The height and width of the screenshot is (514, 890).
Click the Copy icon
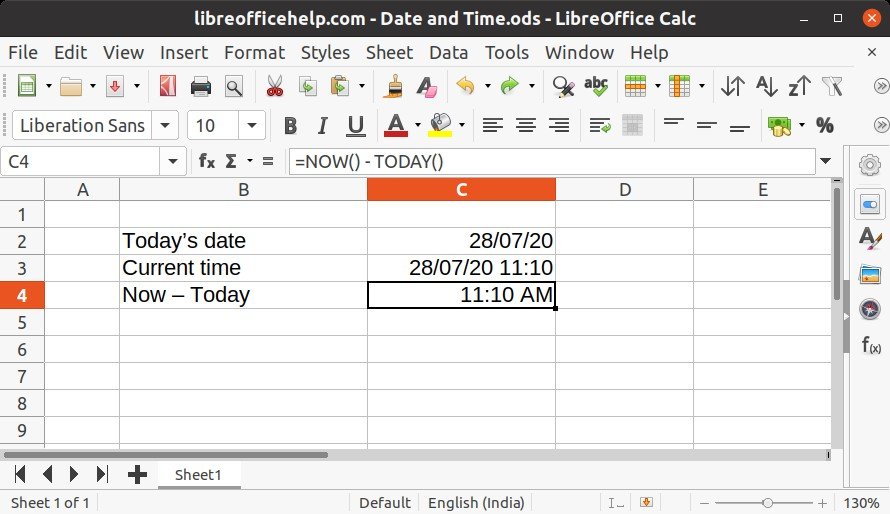click(308, 86)
